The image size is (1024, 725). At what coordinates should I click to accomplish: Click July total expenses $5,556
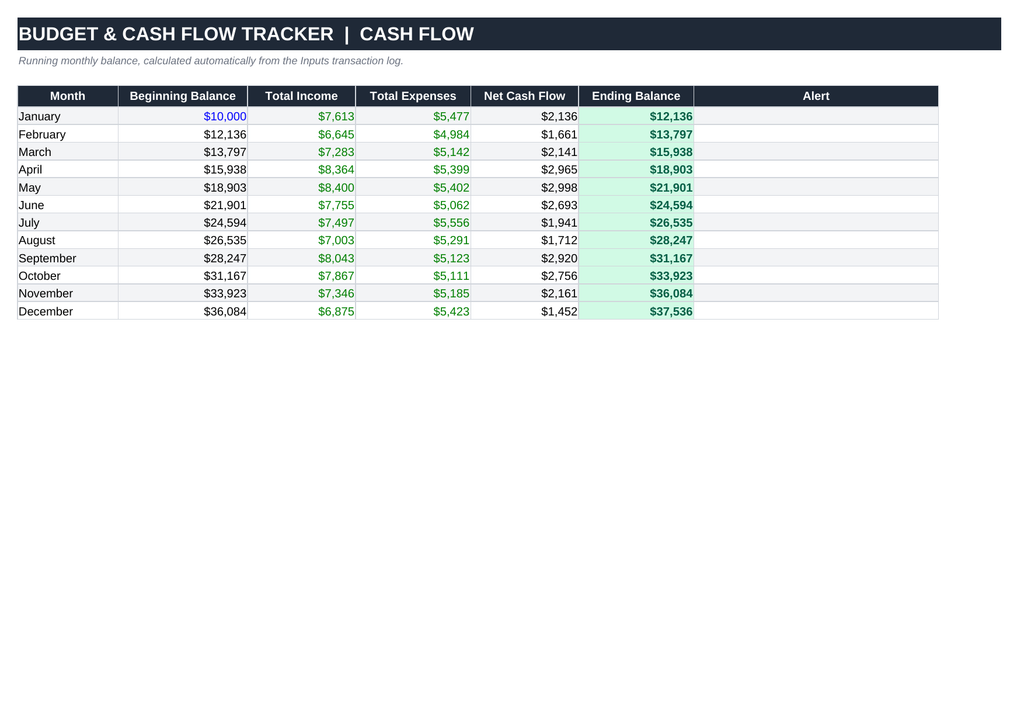point(413,223)
